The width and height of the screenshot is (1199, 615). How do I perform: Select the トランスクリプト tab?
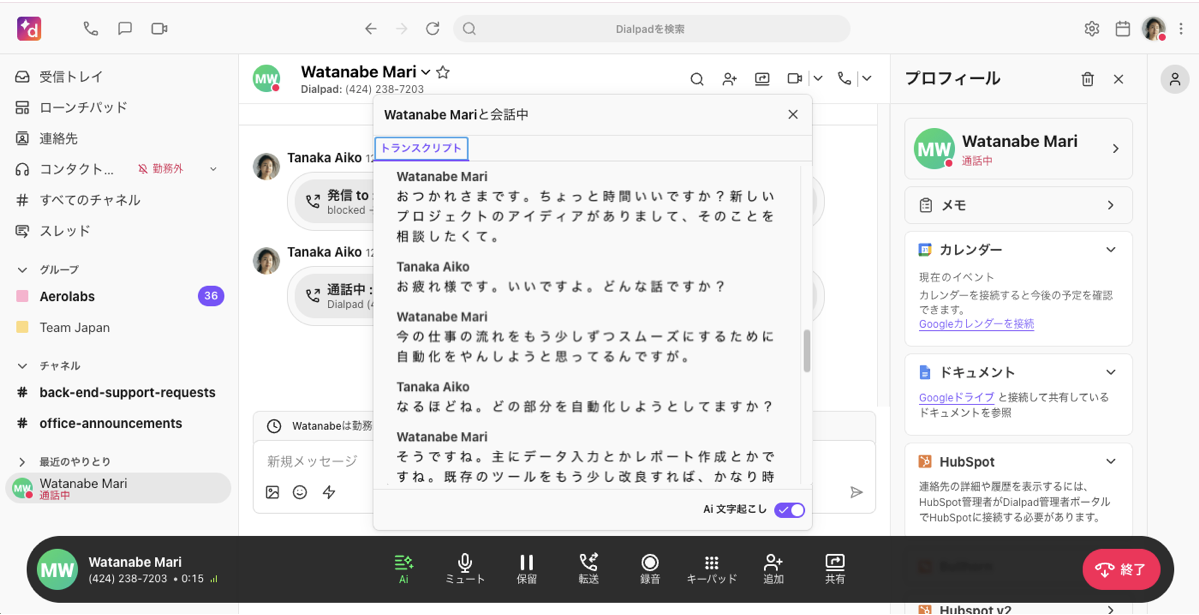421,148
